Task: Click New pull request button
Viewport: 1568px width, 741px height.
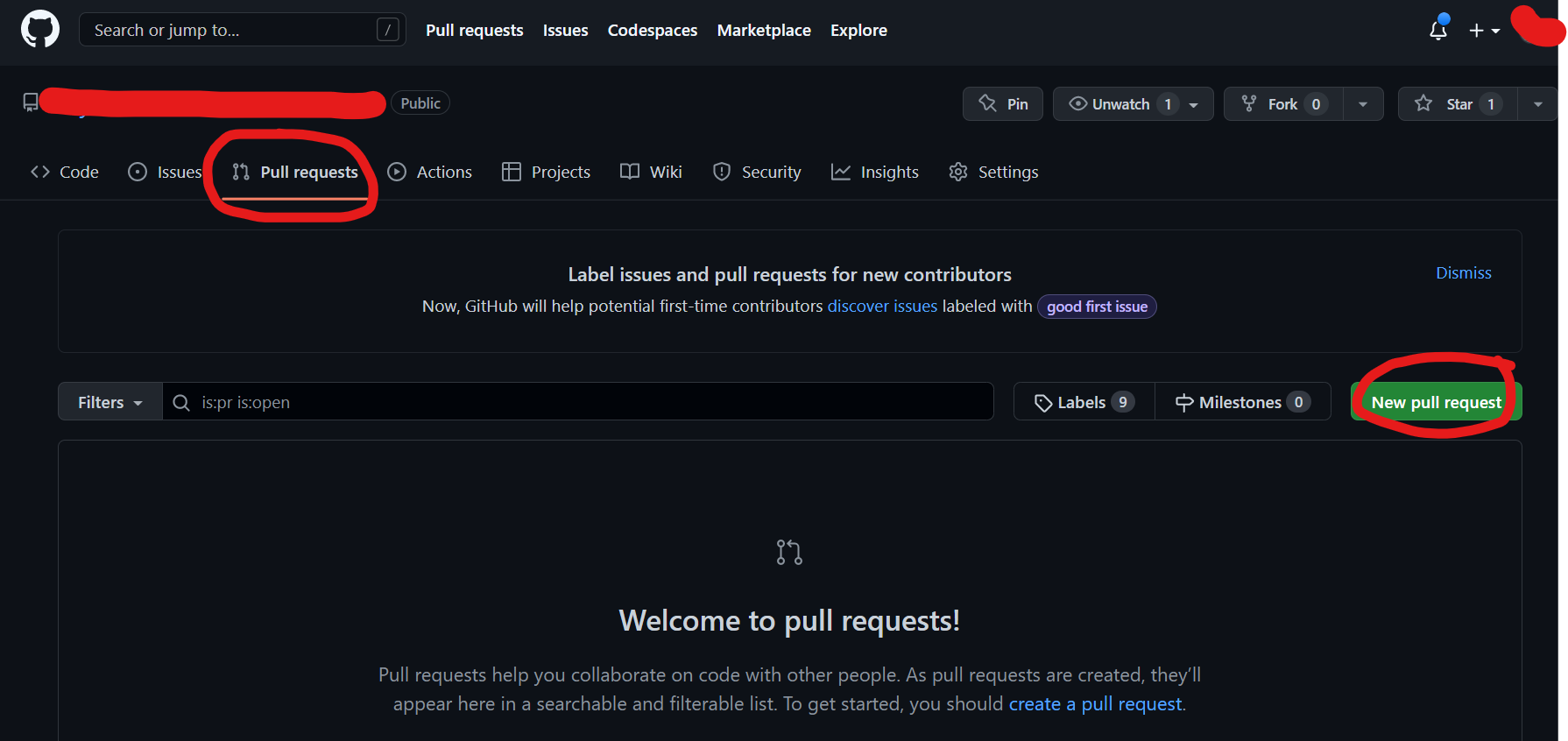Action: click(1437, 402)
